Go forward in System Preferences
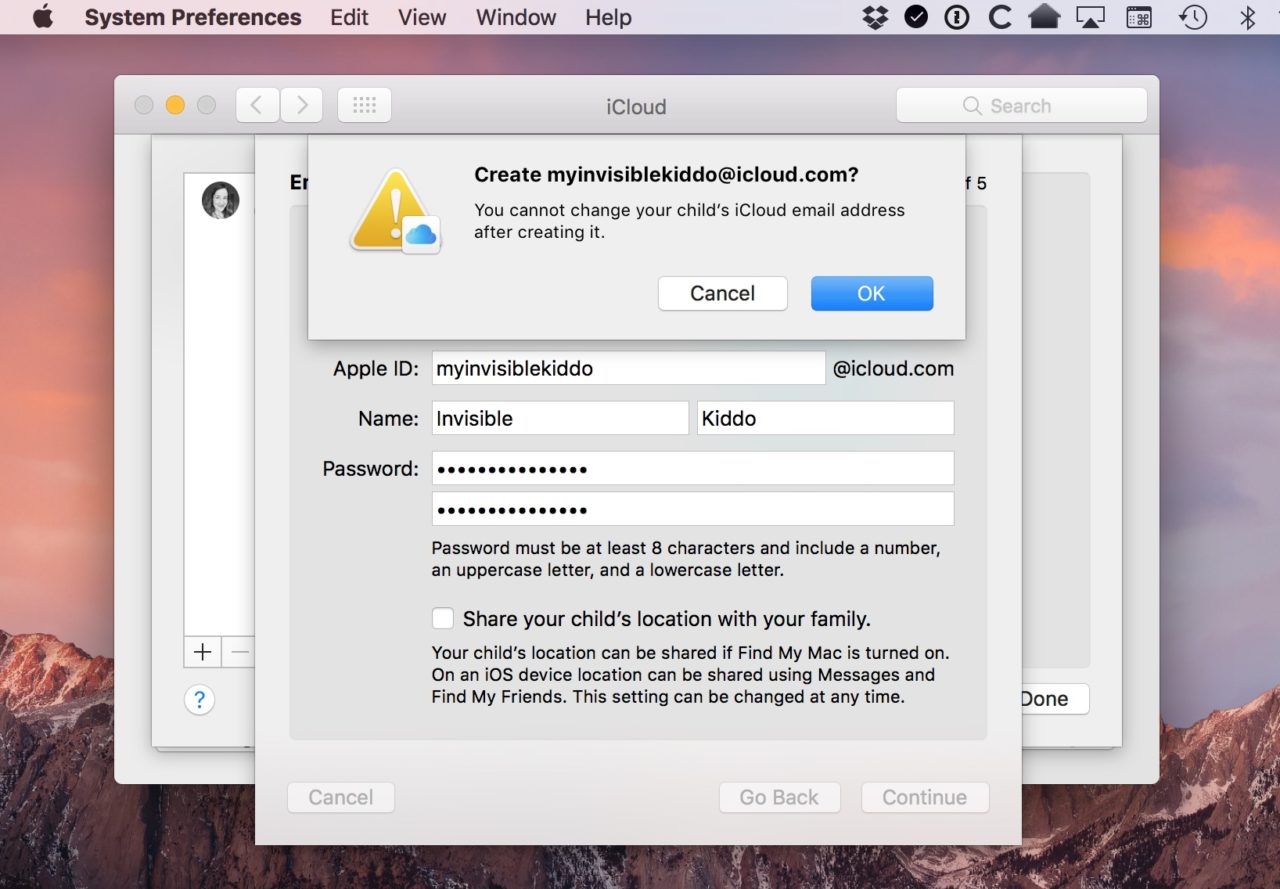This screenshot has width=1280, height=889. coord(301,105)
